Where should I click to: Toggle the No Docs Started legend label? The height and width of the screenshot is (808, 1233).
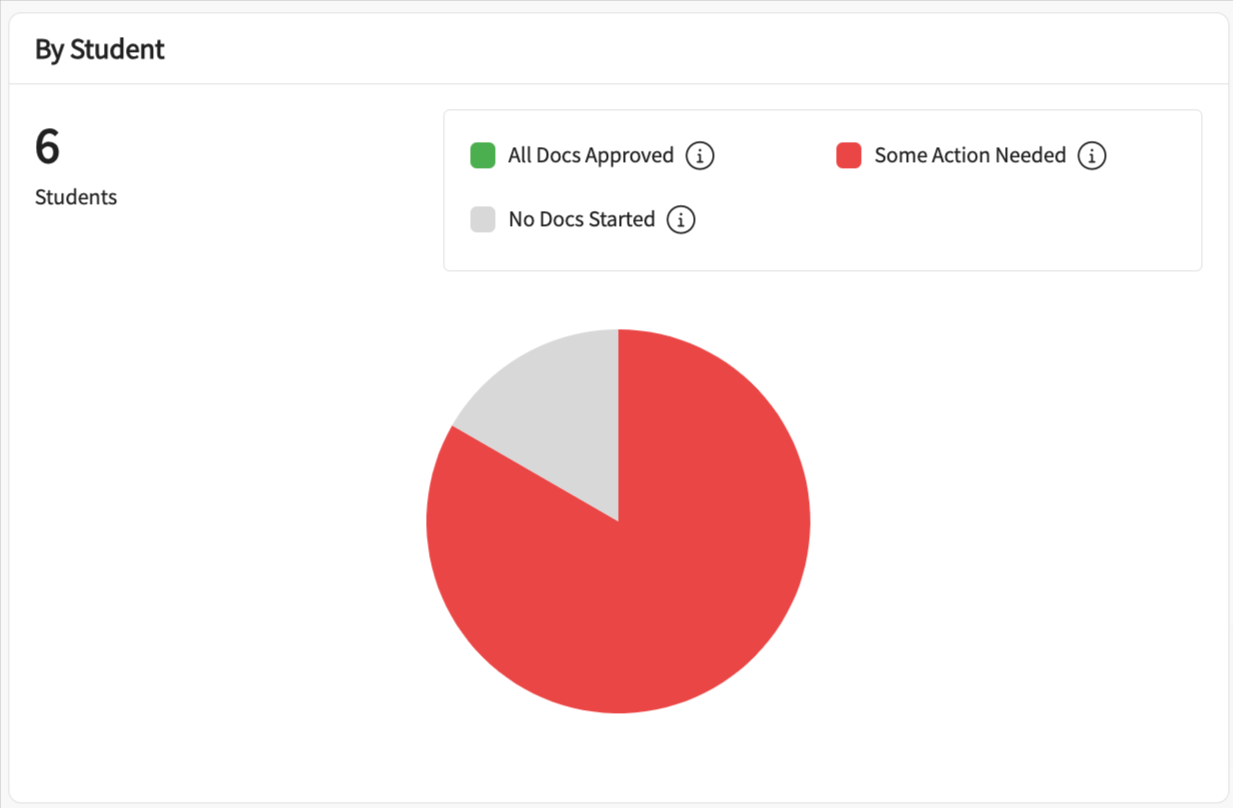pos(581,220)
